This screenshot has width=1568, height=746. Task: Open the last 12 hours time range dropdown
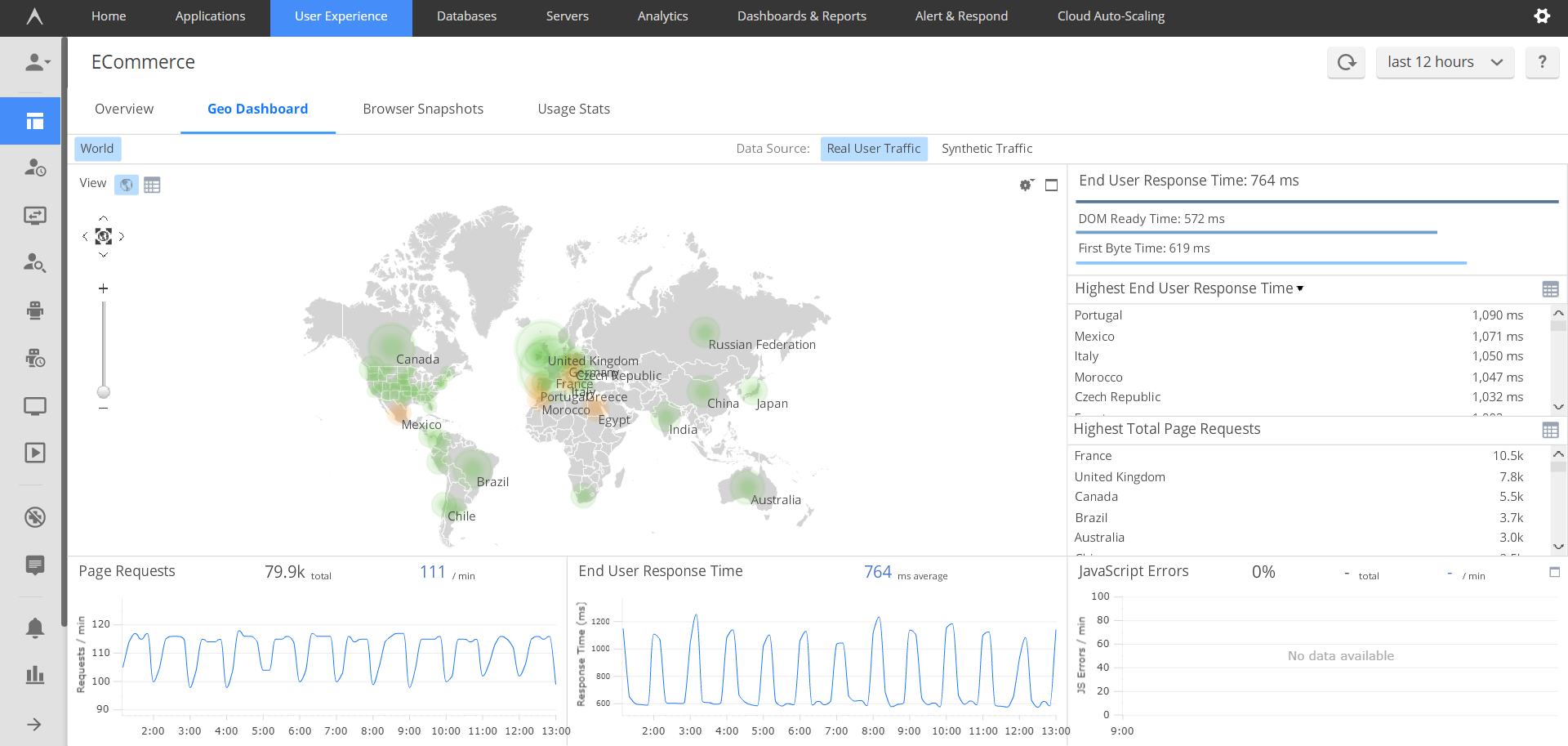(x=1445, y=62)
